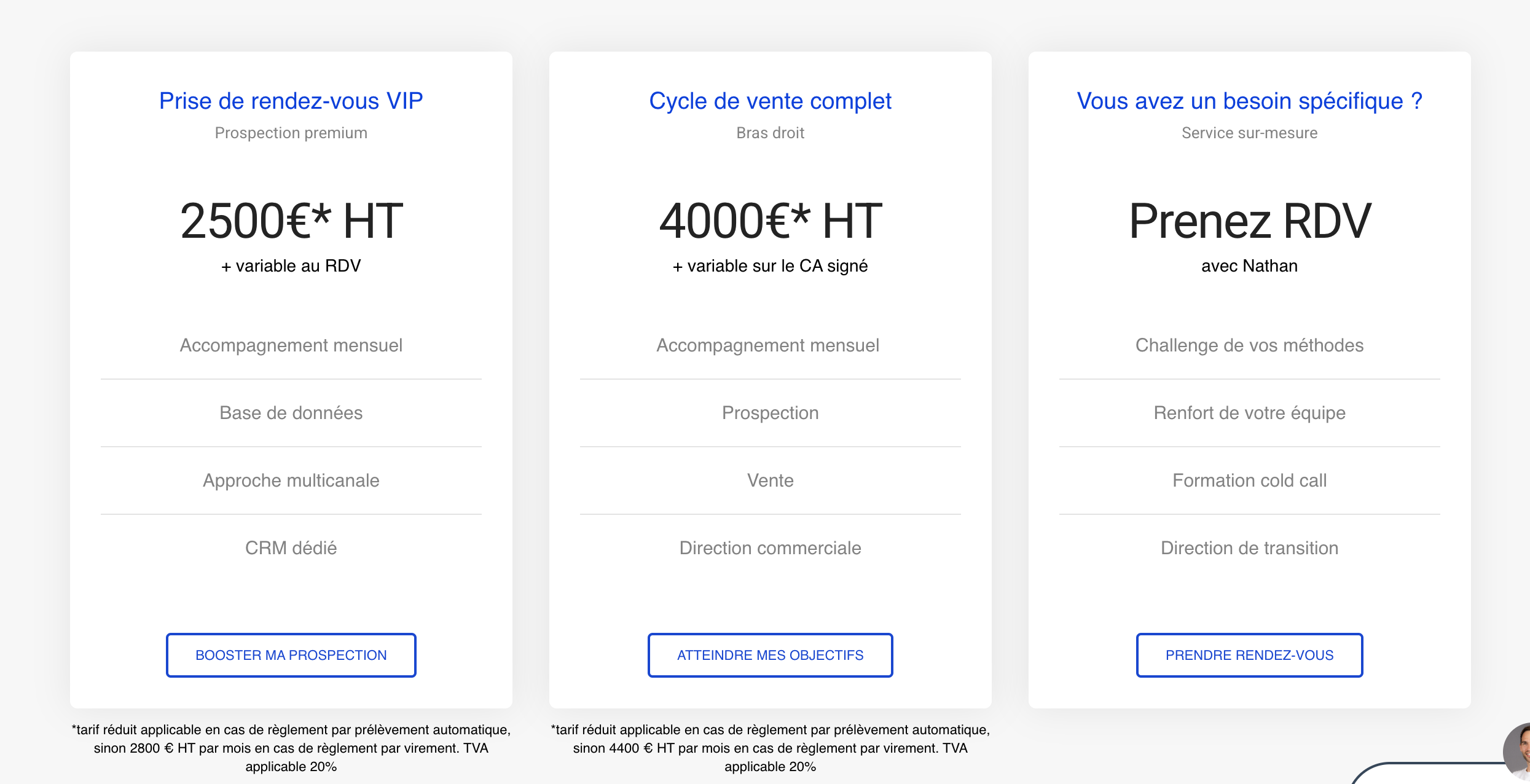Screen dimensions: 1530x784
Task: Click the Direction de transition item
Action: 1250,548
